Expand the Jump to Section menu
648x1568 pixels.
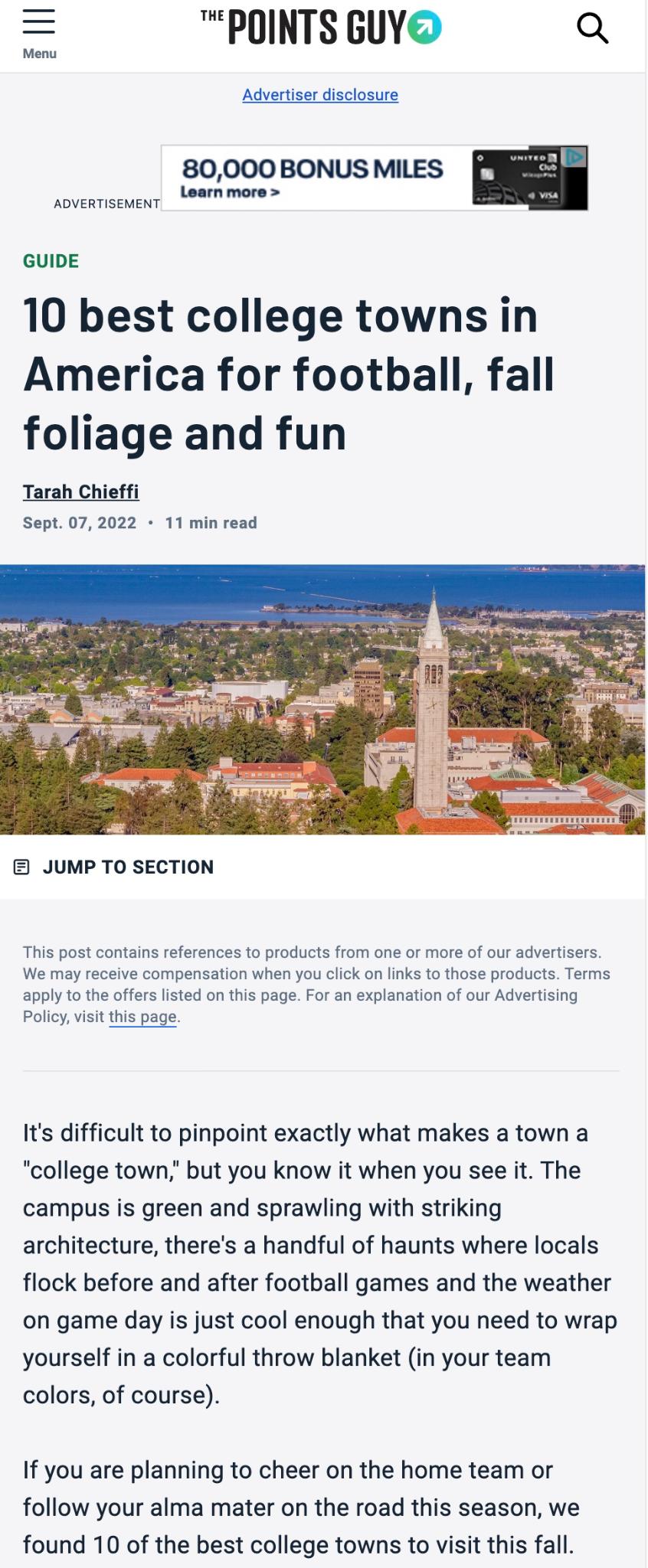click(128, 867)
